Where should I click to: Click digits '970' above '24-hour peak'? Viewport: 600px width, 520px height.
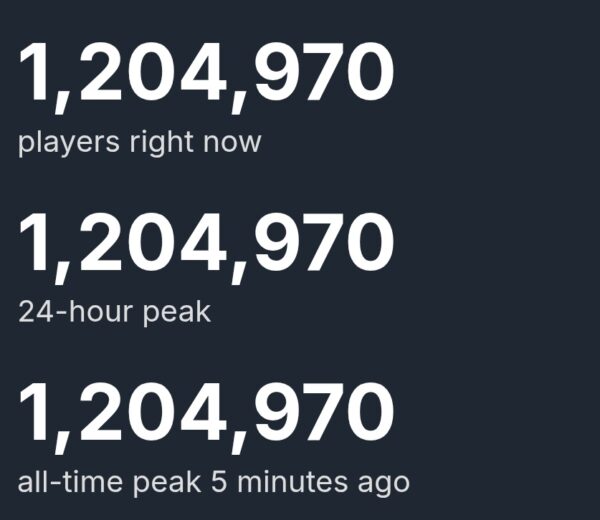click(323, 242)
